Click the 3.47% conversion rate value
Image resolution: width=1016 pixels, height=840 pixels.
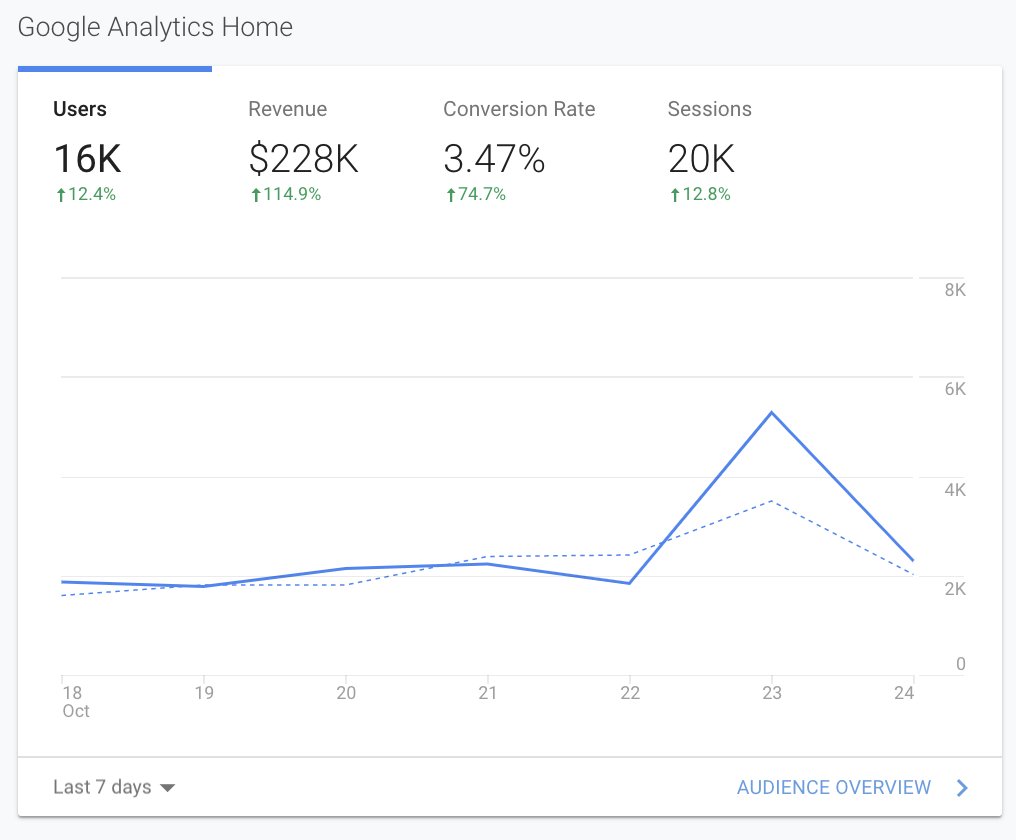pyautogui.click(x=494, y=159)
